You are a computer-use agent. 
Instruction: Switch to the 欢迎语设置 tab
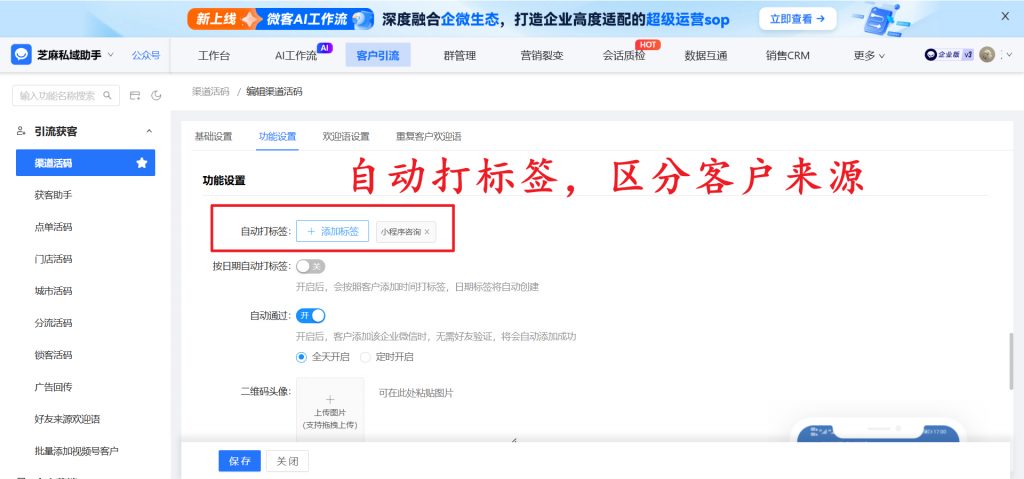click(345, 137)
